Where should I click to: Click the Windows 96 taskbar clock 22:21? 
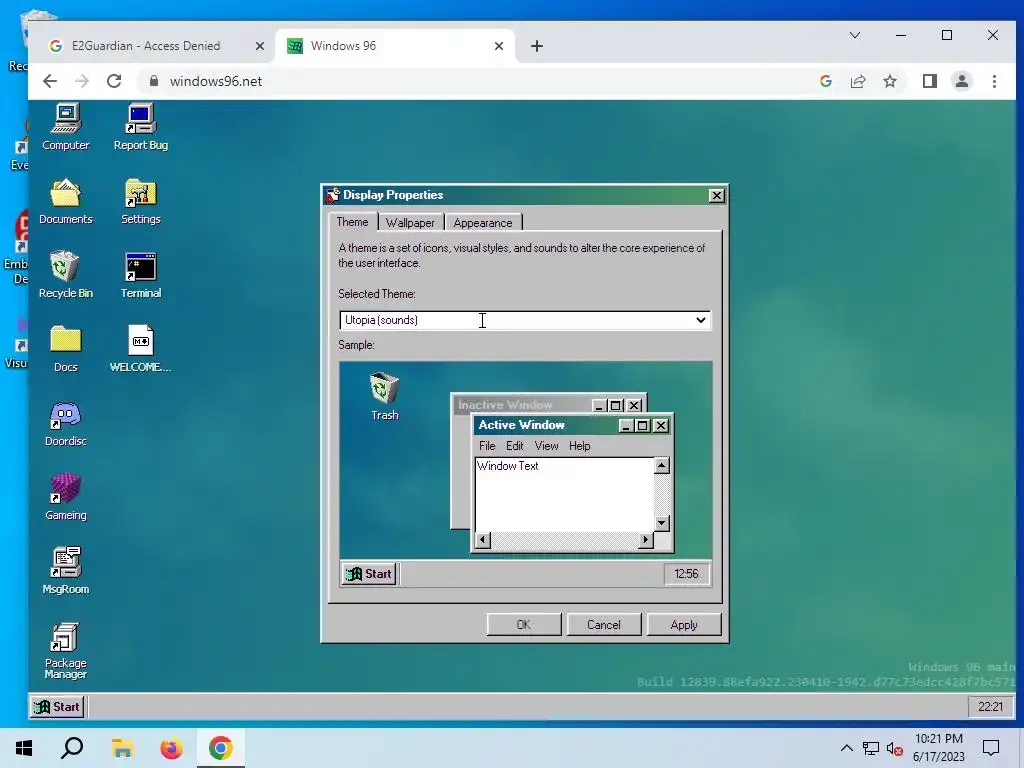(991, 707)
